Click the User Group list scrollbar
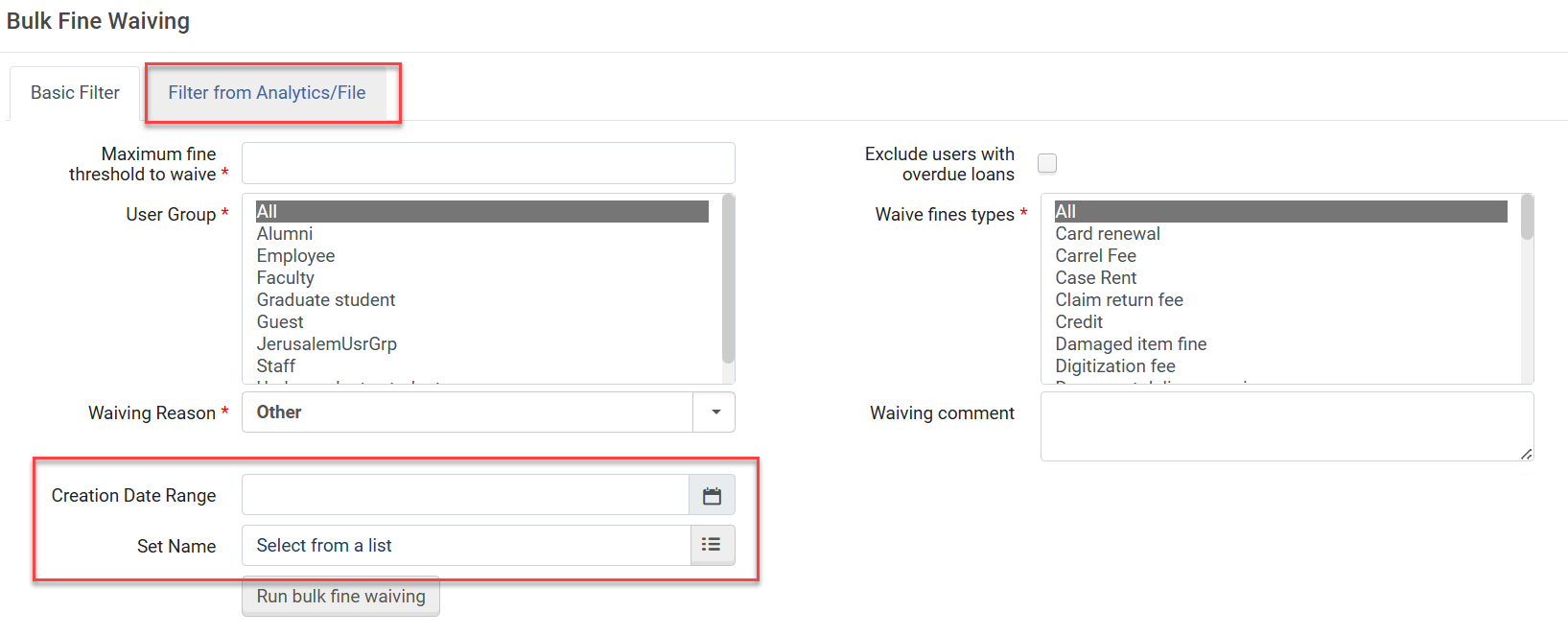 coord(728,278)
